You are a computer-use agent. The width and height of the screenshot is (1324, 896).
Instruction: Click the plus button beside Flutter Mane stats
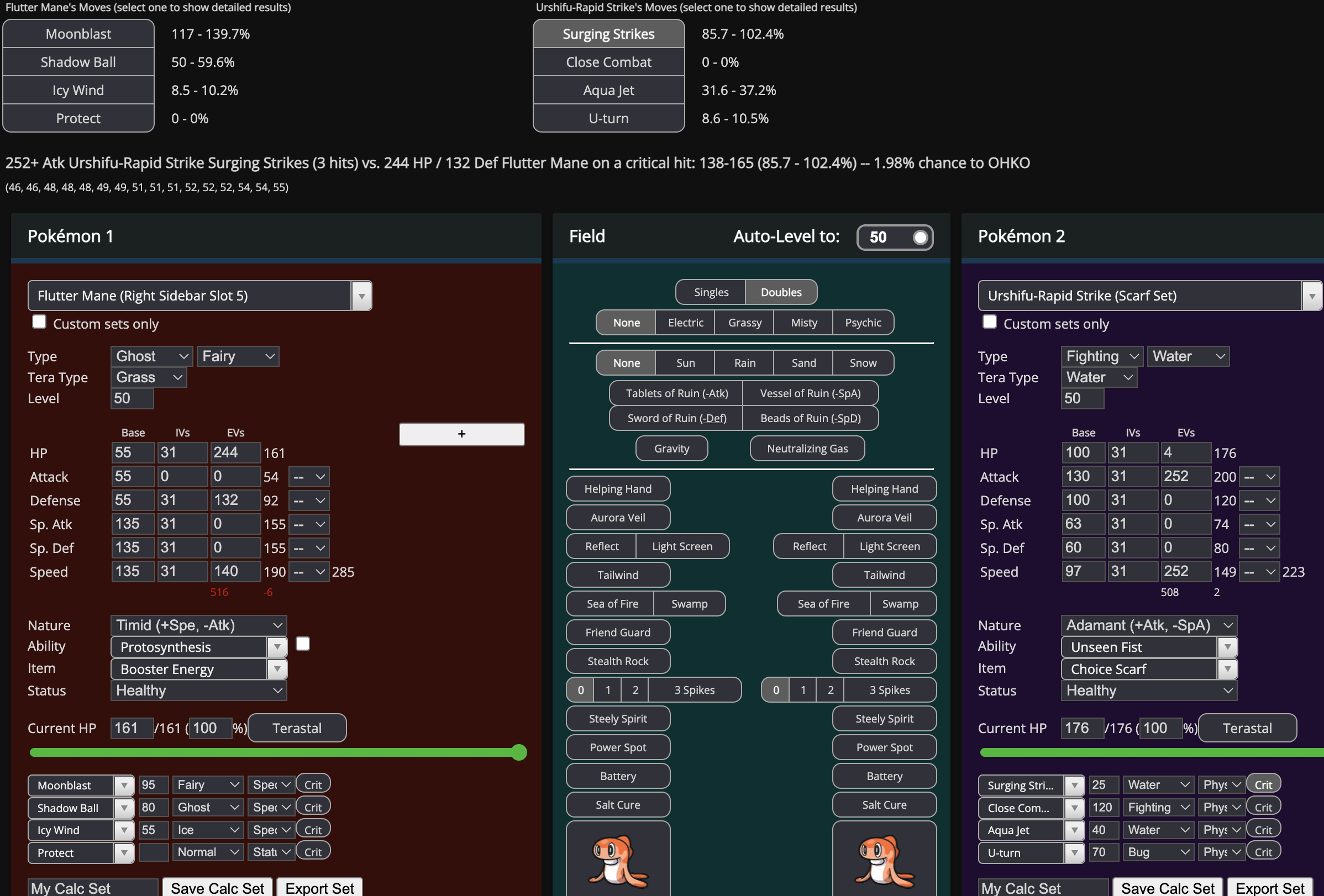461,434
